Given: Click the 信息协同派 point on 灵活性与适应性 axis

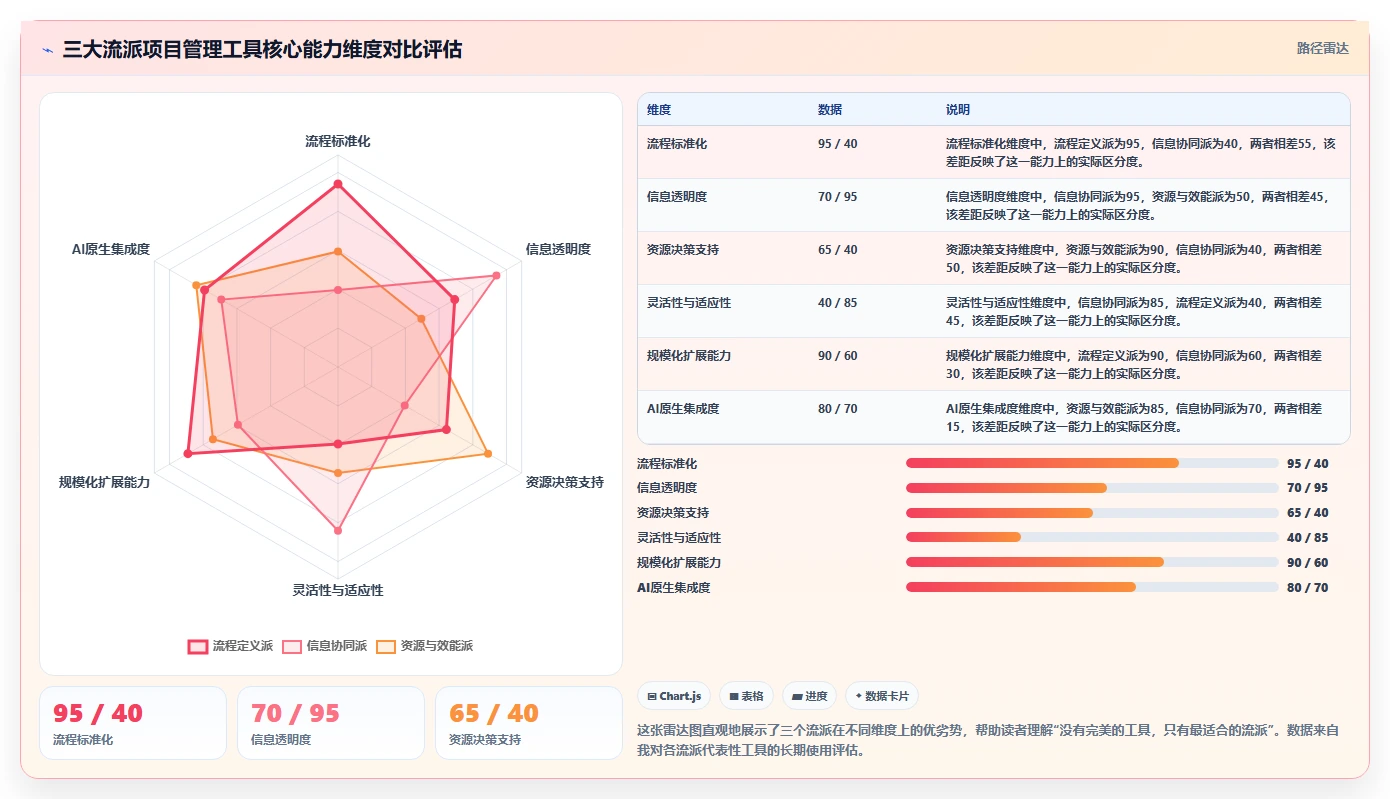Looking at the screenshot, I should (x=338, y=530).
